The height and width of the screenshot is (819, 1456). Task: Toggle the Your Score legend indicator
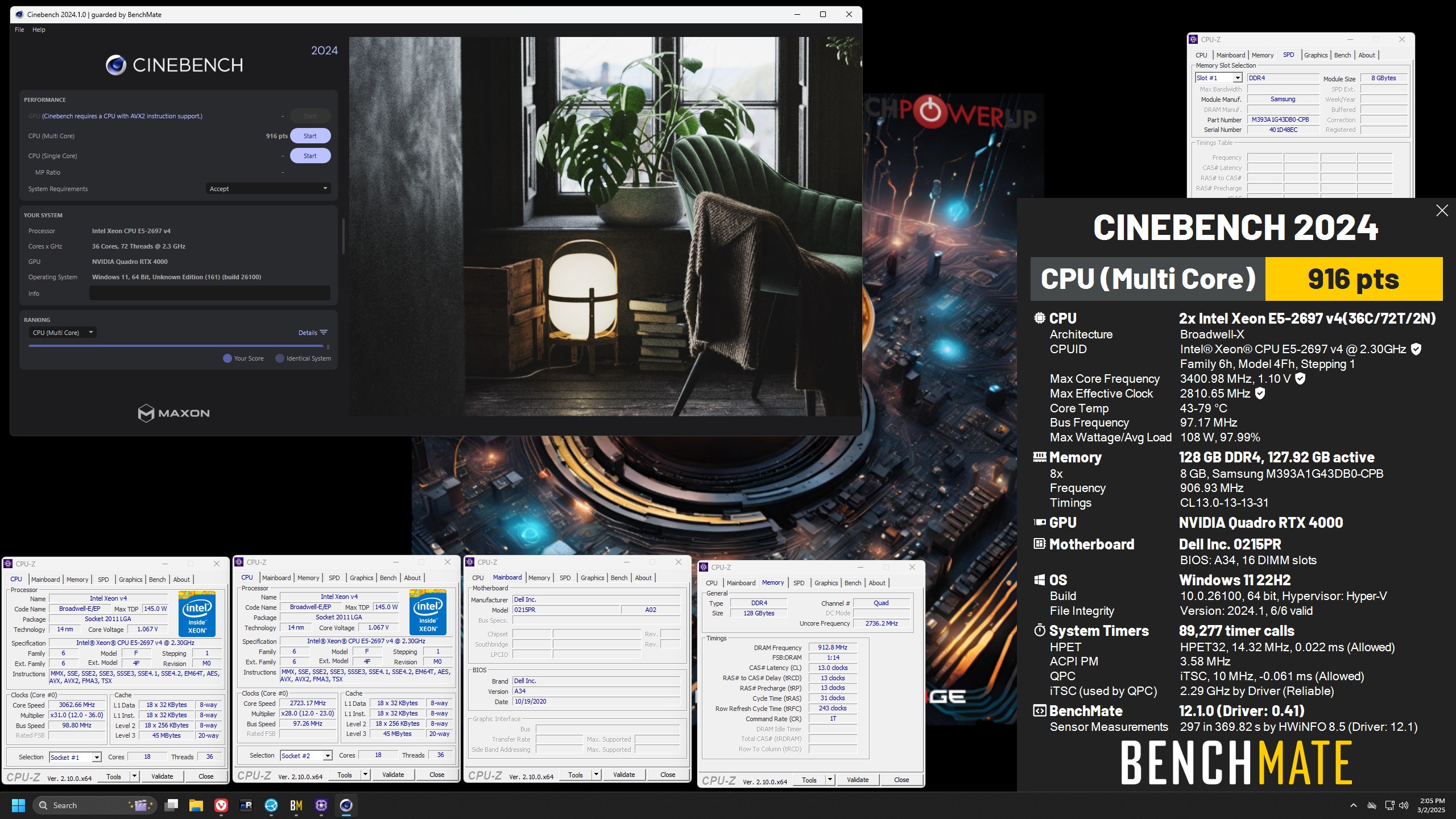(227, 358)
